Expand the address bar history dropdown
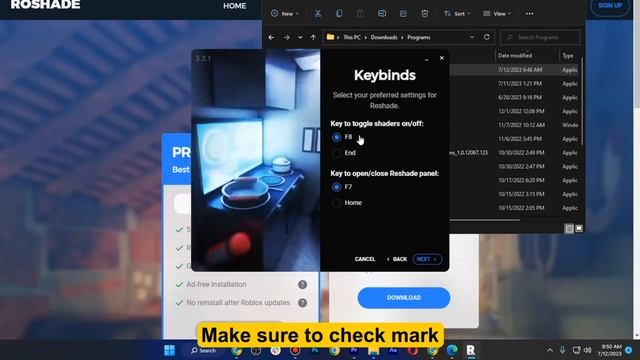The image size is (640, 360). (472, 37)
